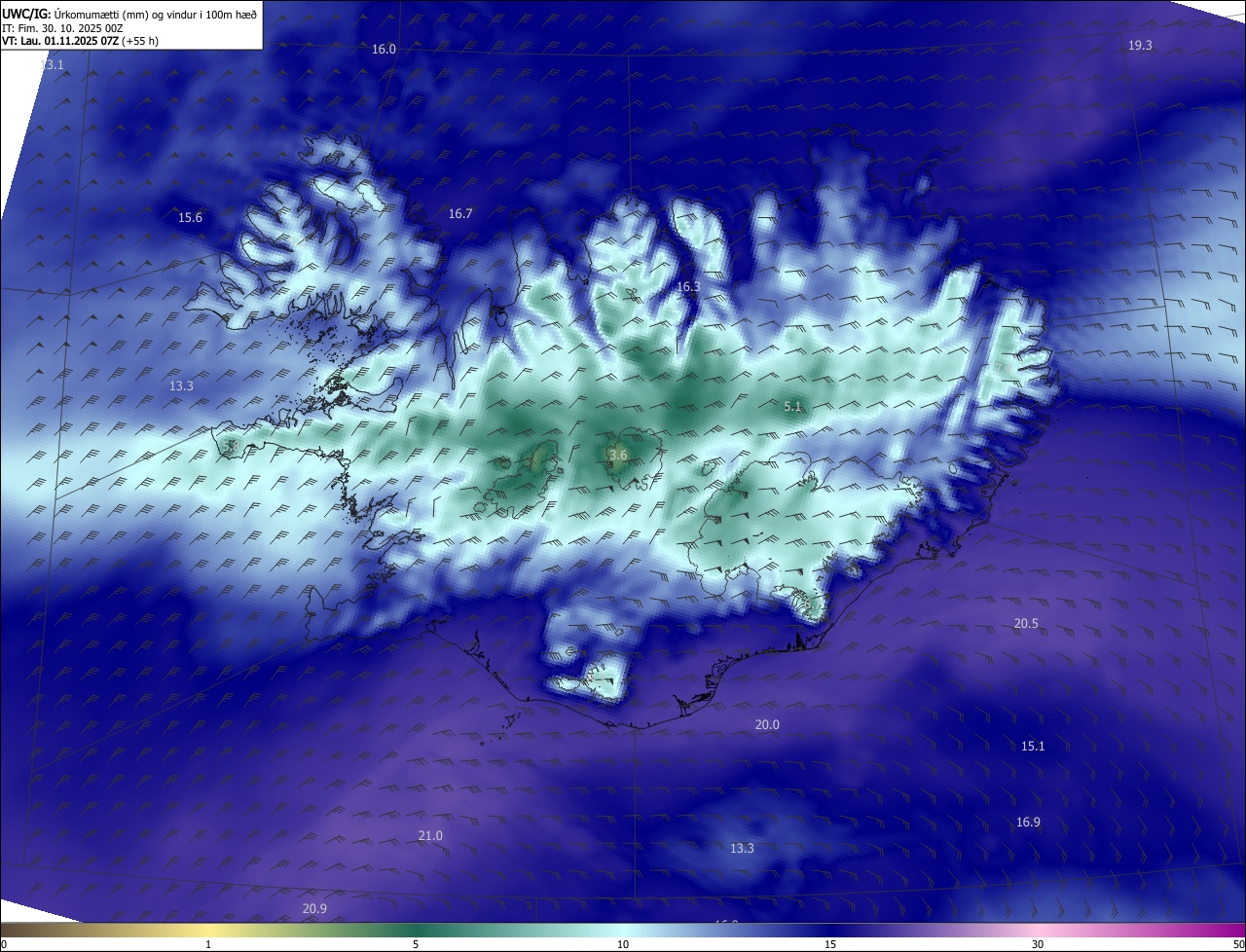Click the 3.6 value label on the glacier

point(617,455)
